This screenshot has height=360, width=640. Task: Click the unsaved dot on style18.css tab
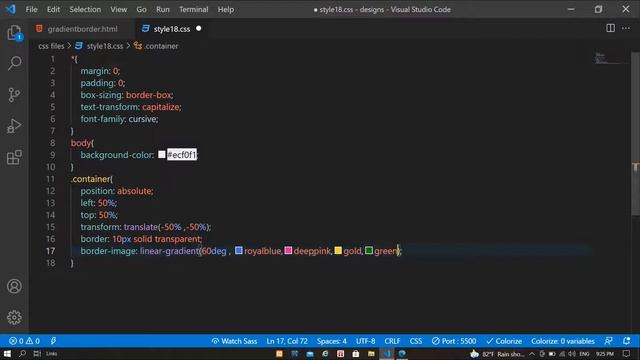point(199,29)
